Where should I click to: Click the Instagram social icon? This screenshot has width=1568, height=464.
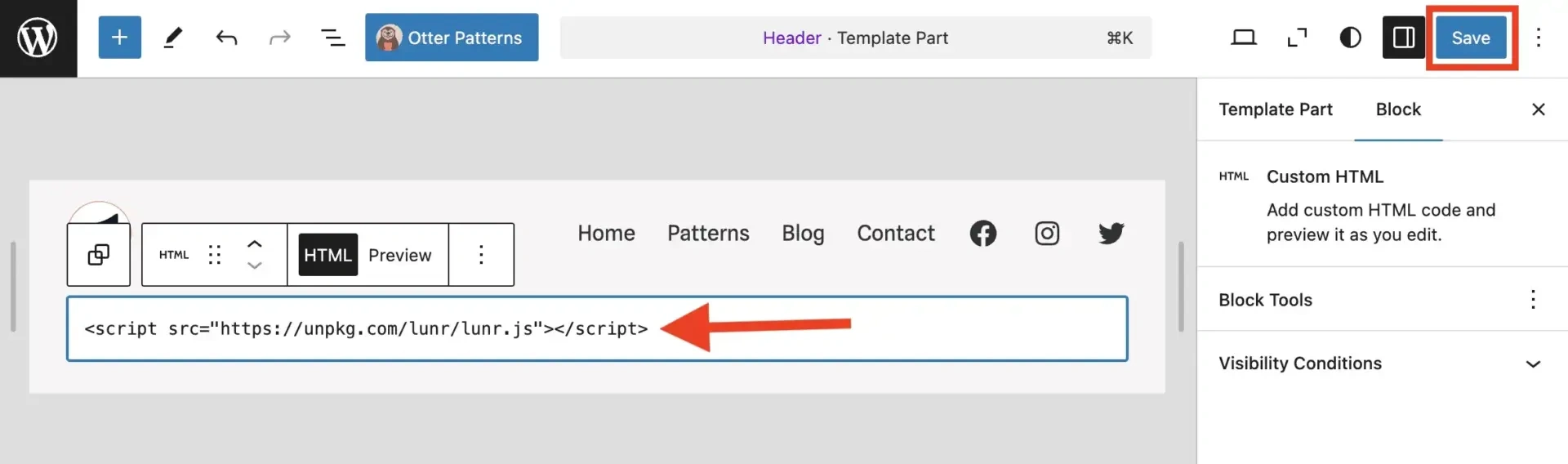point(1047,234)
